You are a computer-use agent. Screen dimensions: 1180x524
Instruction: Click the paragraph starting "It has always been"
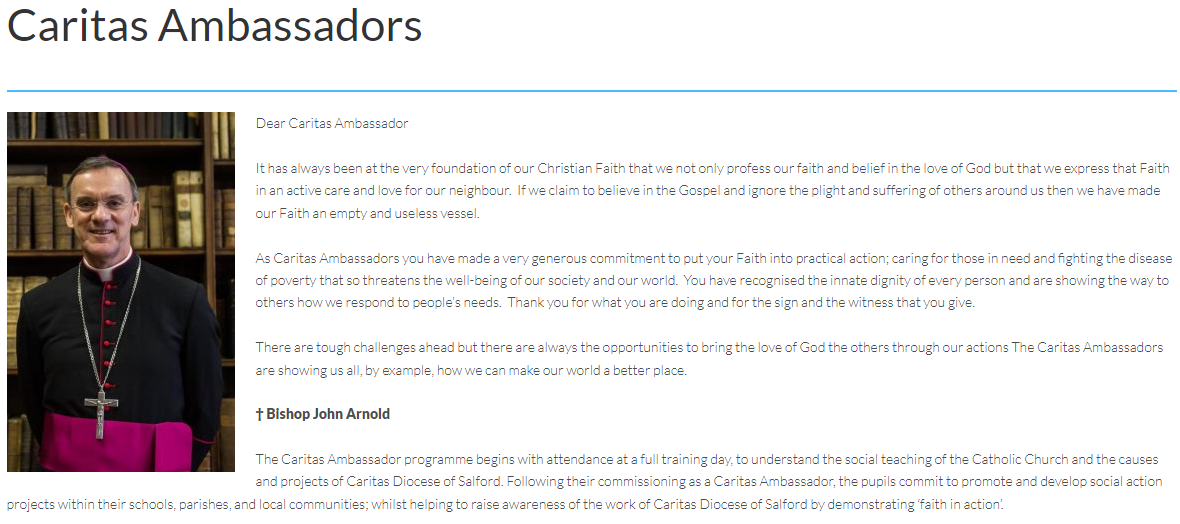tap(712, 191)
